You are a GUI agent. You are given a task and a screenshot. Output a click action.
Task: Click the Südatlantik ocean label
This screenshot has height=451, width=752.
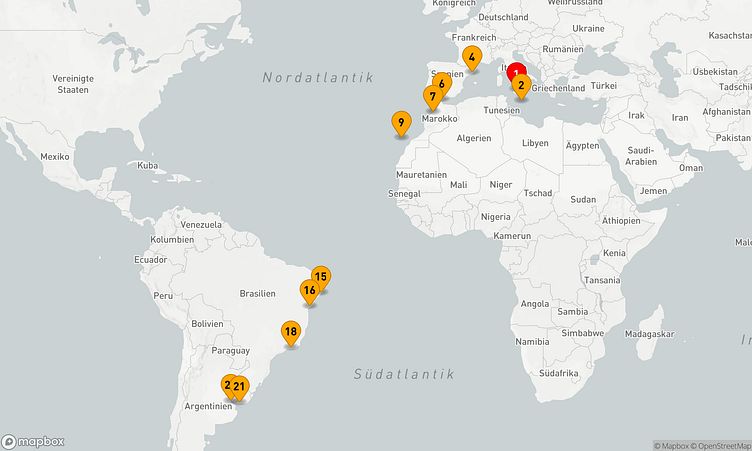[403, 374]
